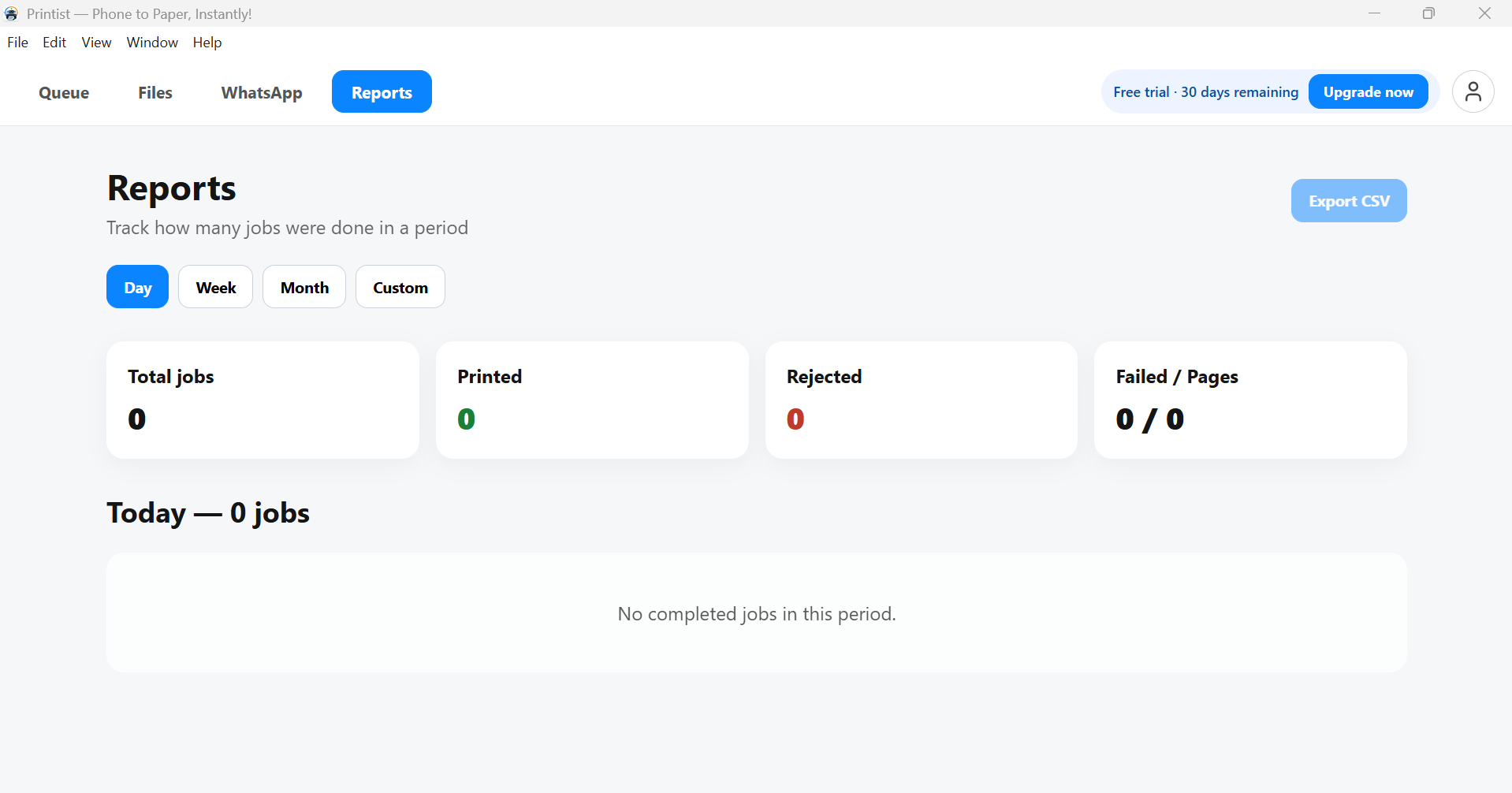Export the report as CSV
This screenshot has height=793, width=1512.
tap(1349, 201)
